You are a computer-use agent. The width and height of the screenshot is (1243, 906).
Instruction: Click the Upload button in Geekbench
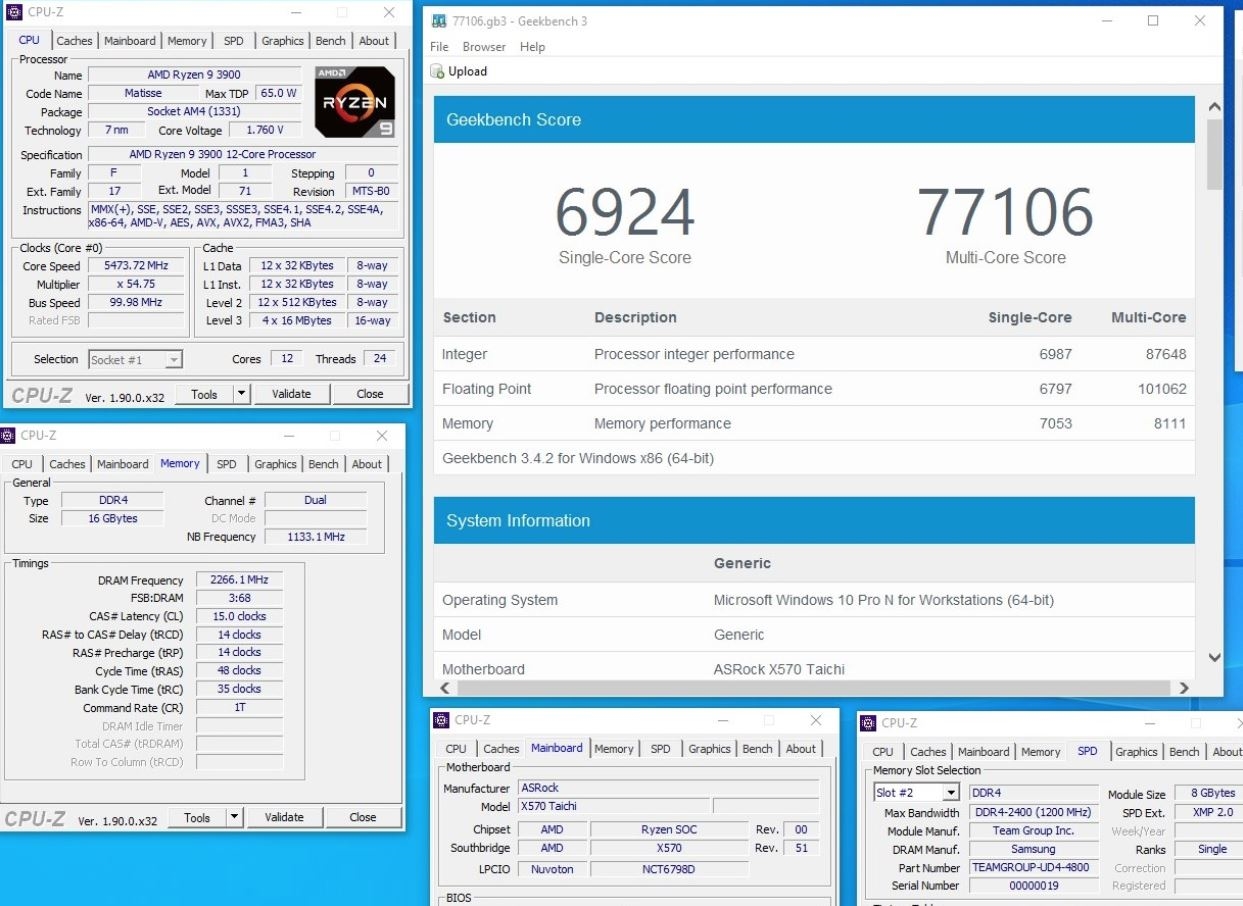pyautogui.click(x=467, y=71)
